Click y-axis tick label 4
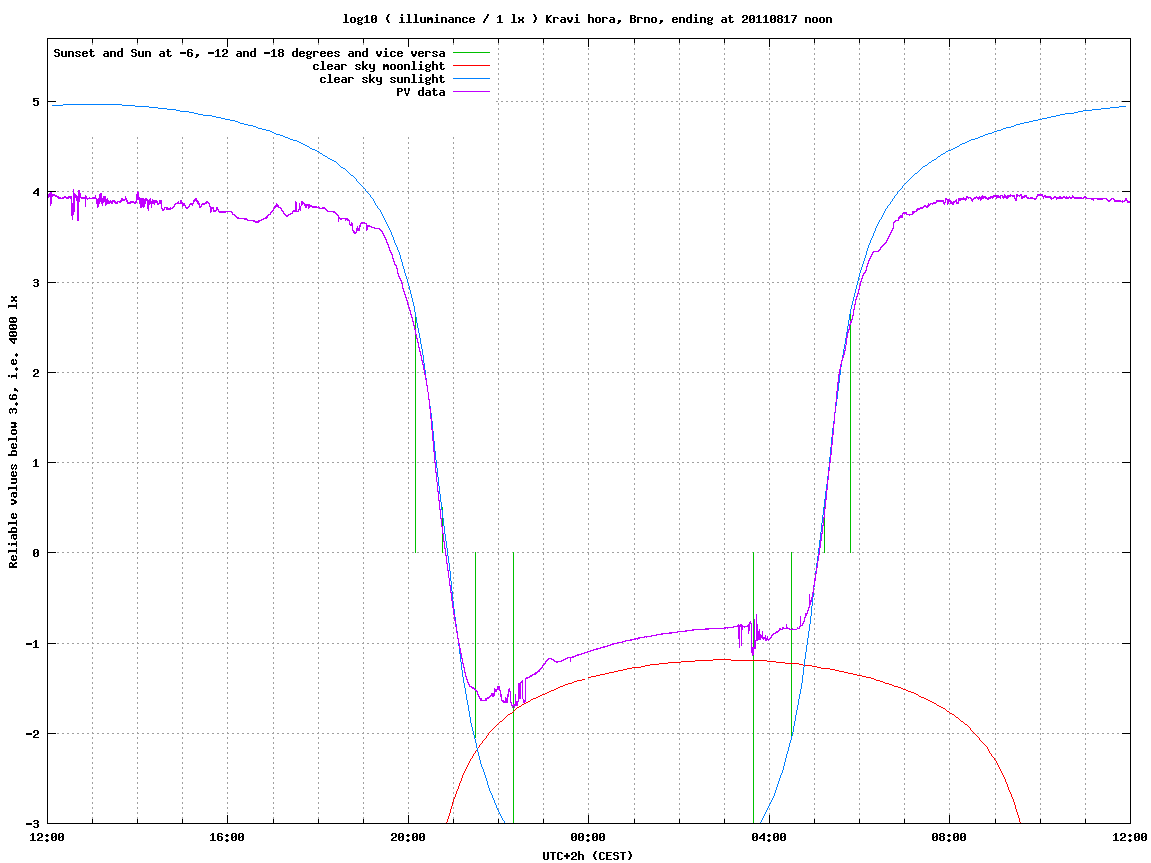 point(35,192)
